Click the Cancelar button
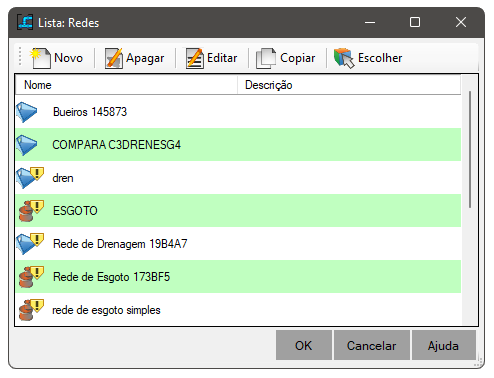The height and width of the screenshot is (378, 494). click(372, 345)
